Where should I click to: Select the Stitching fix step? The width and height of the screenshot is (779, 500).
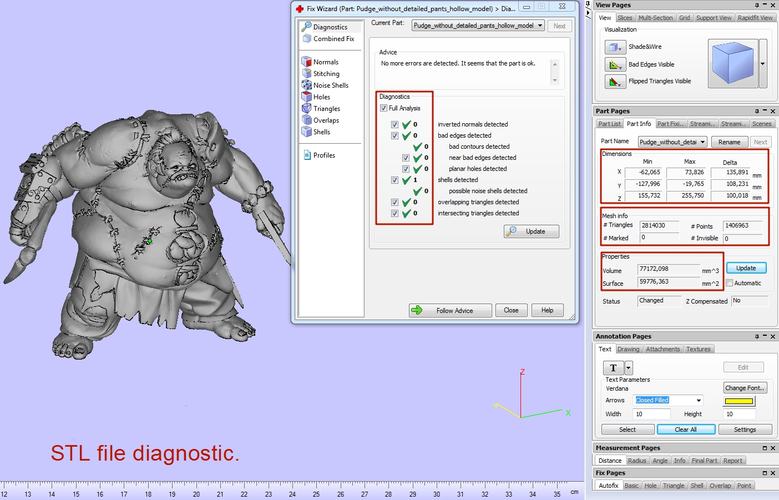[x=321, y=74]
